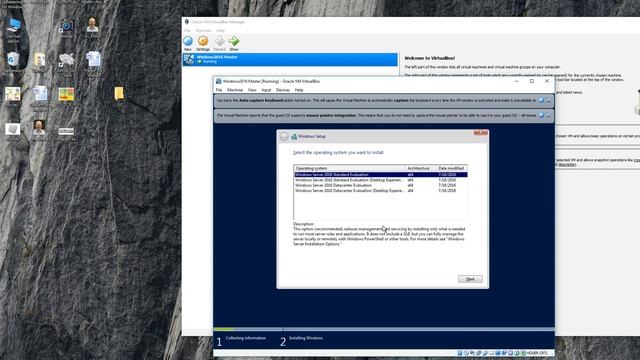Open File menu in the running VM window

tap(219, 90)
